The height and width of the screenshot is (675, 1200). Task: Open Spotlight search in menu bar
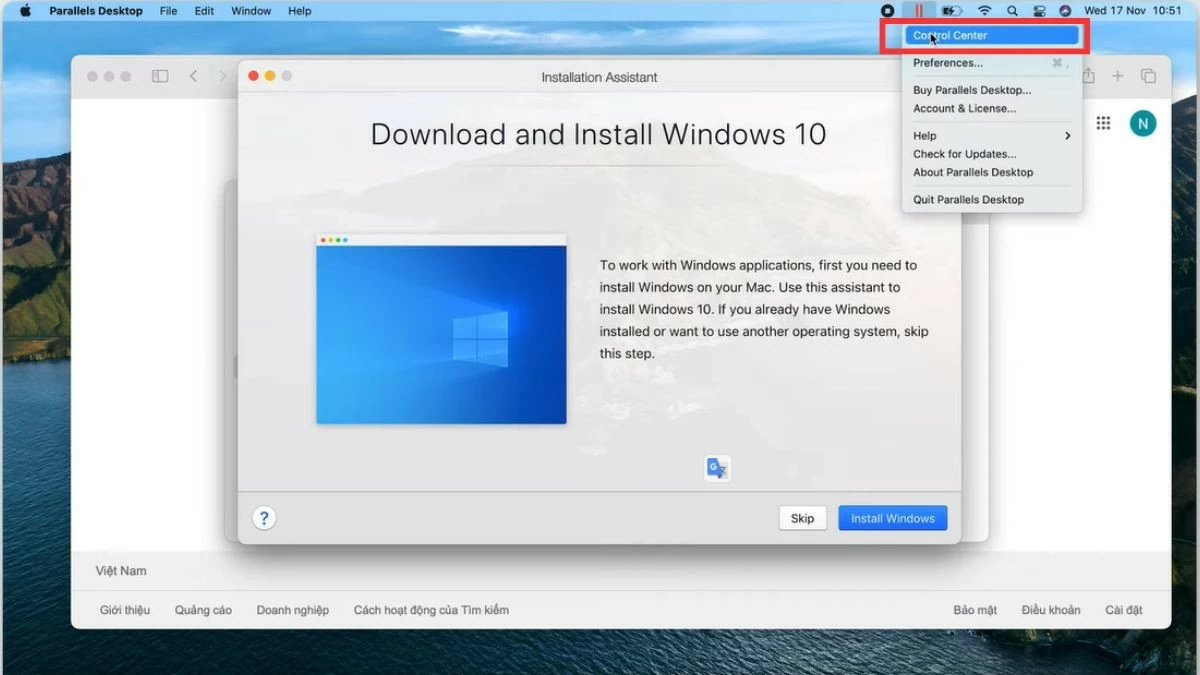click(1012, 11)
